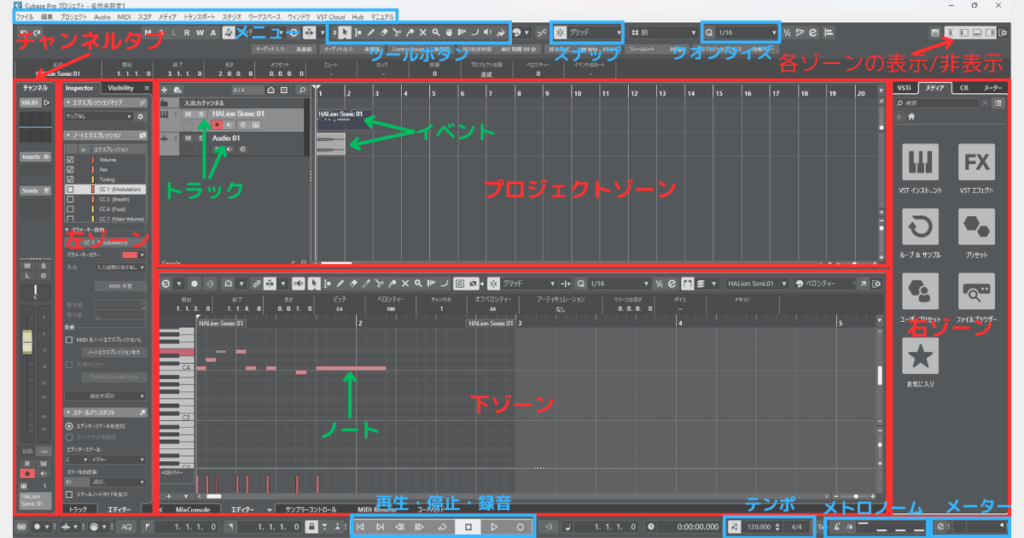Screen dimensions: 1024x538
Task: Solo the Audio 01 track
Action: (201, 138)
